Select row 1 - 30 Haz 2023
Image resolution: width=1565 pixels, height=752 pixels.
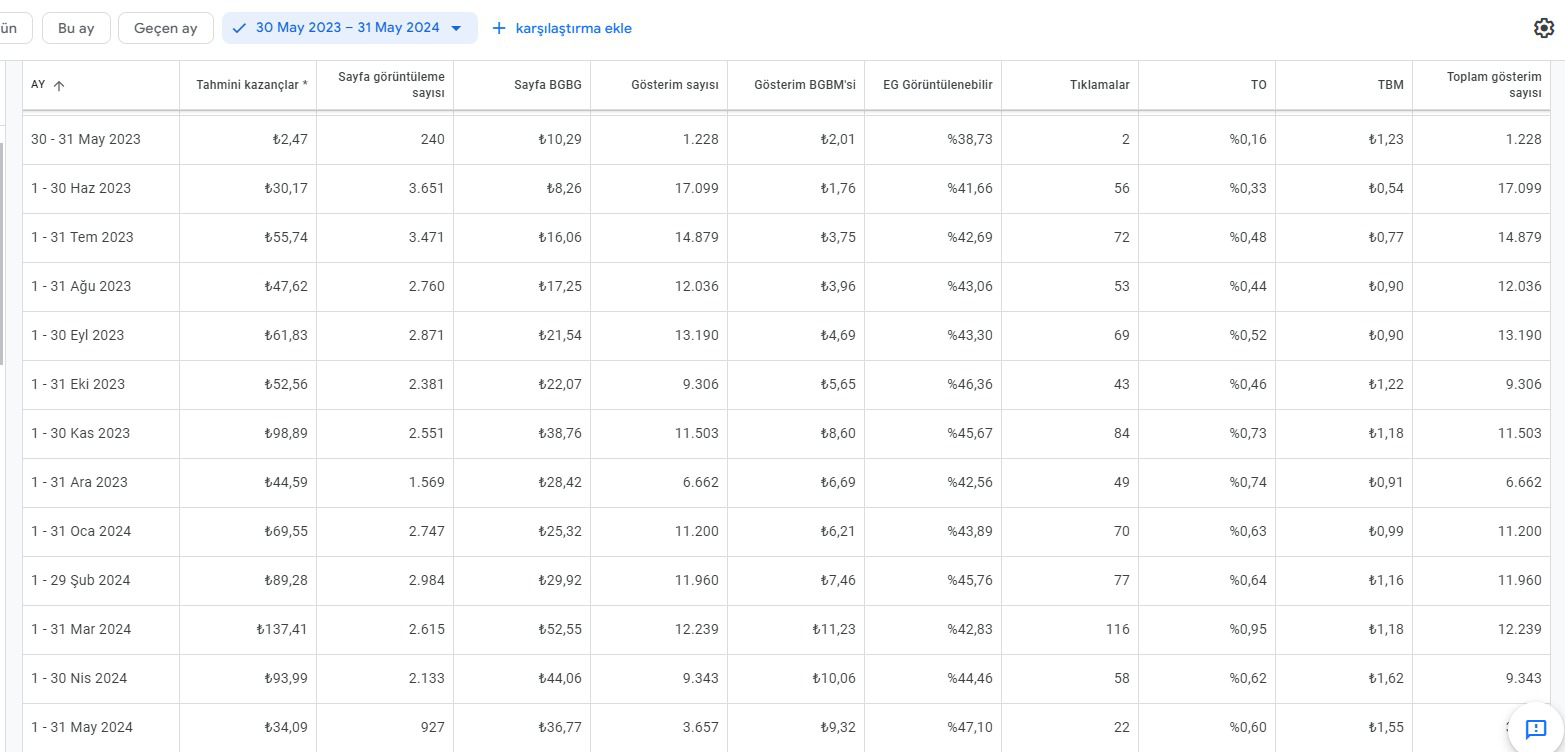pos(786,189)
